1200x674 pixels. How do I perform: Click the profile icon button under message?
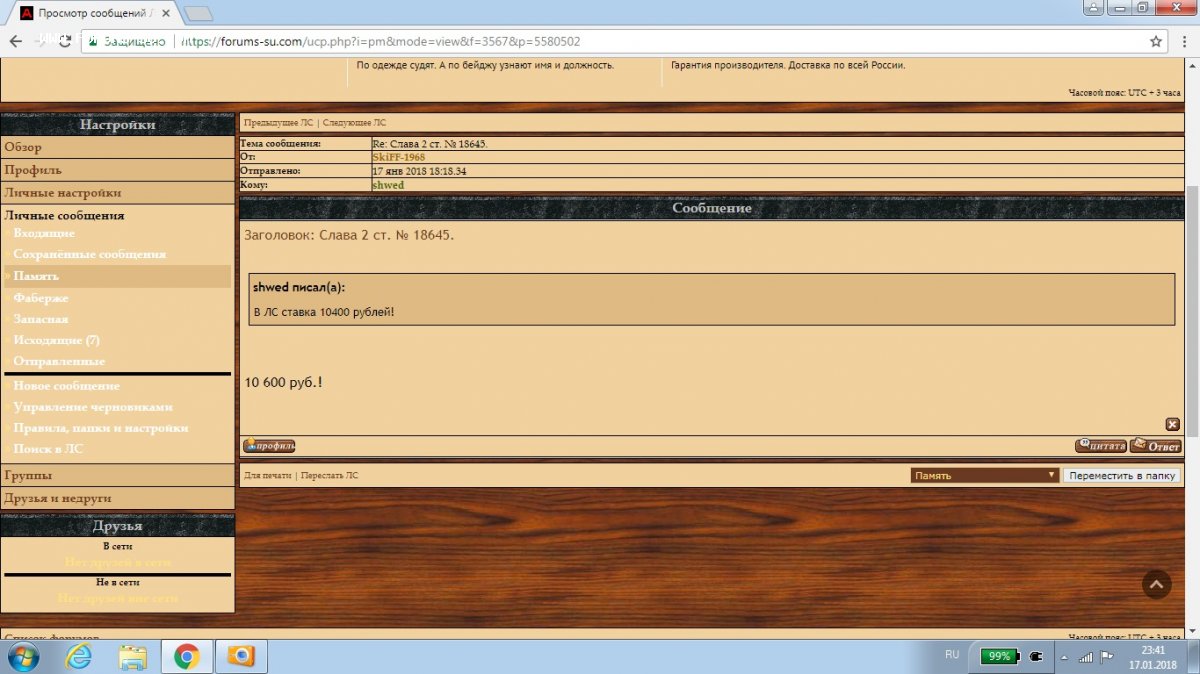[269, 446]
